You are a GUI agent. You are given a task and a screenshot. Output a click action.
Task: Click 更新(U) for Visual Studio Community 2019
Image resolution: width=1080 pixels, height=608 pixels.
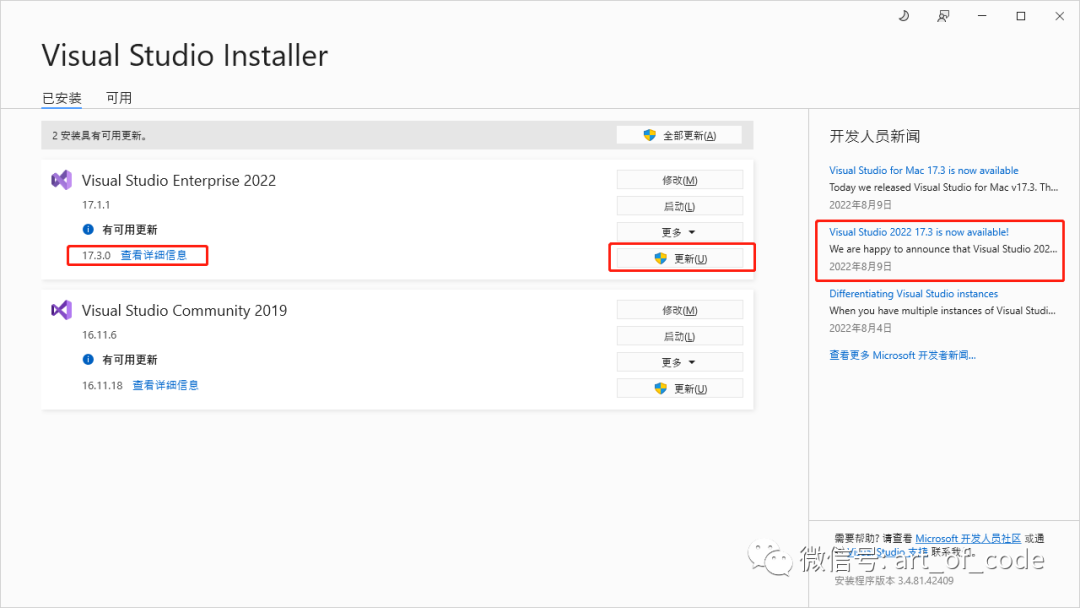680,388
